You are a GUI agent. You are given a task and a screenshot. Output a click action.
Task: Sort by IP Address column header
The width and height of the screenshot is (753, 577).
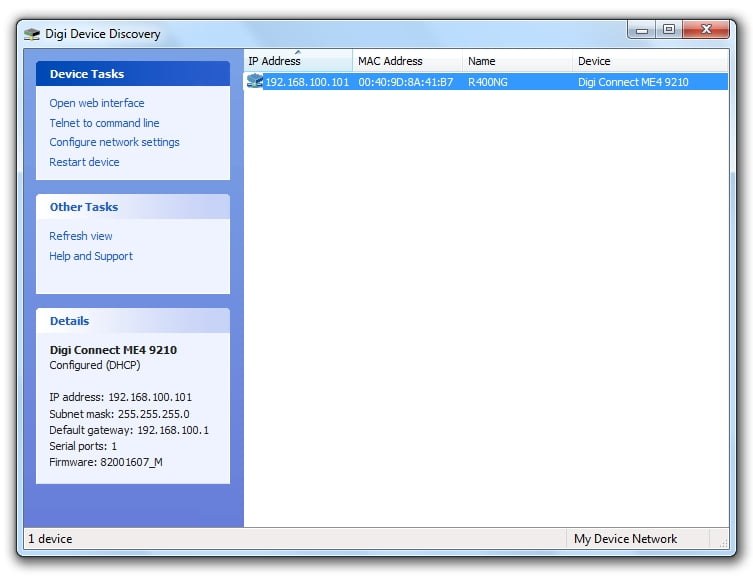click(x=298, y=61)
